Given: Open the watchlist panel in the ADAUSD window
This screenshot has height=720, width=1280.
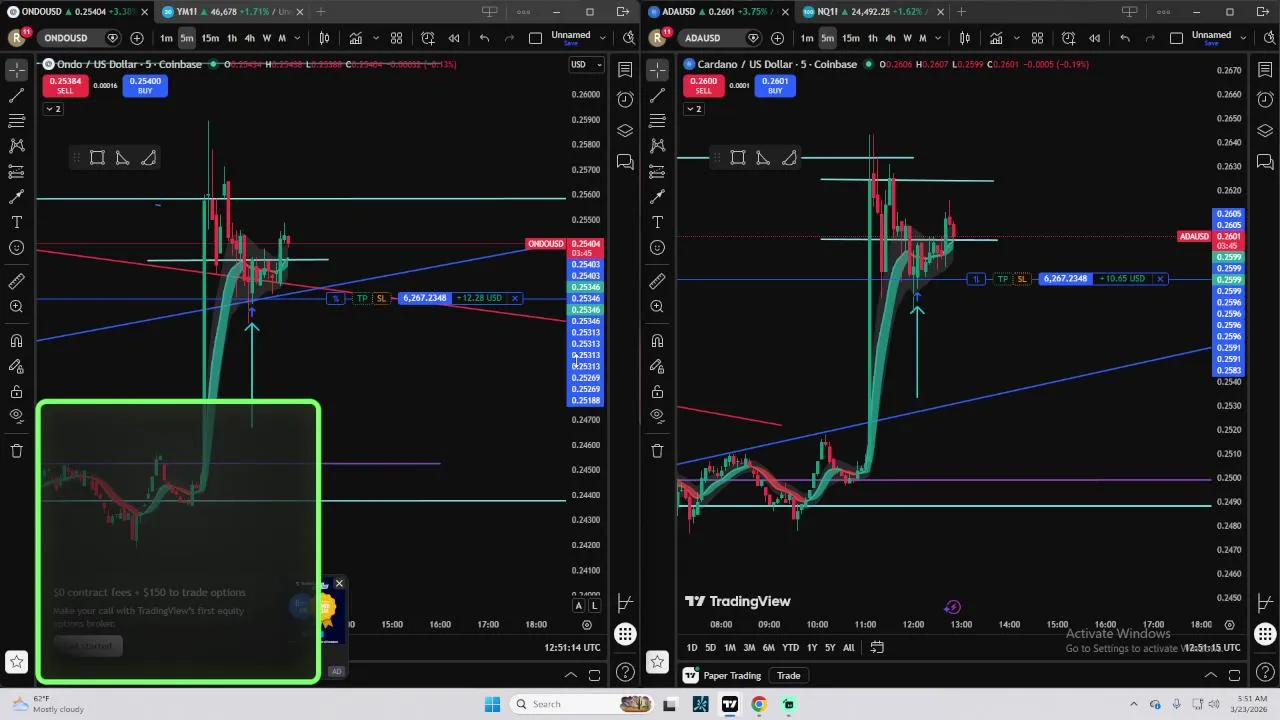Looking at the screenshot, I should coord(1265,70).
